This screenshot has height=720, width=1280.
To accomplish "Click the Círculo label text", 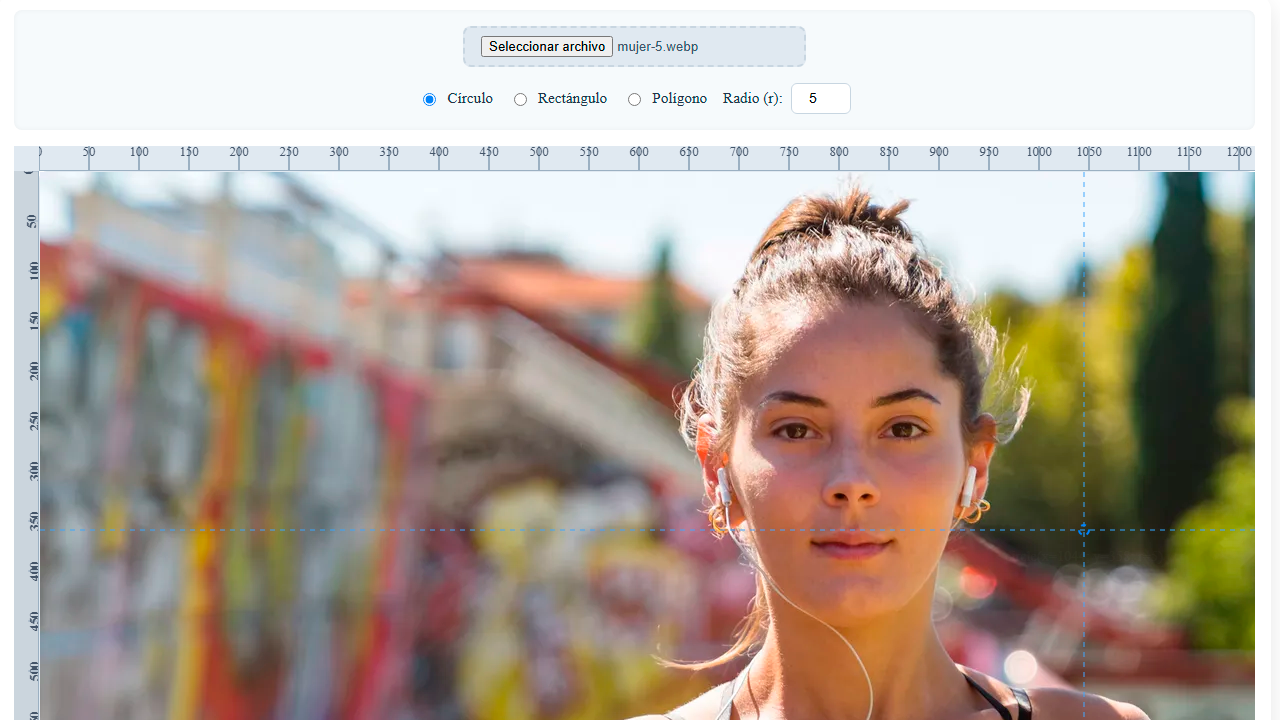I will point(470,99).
